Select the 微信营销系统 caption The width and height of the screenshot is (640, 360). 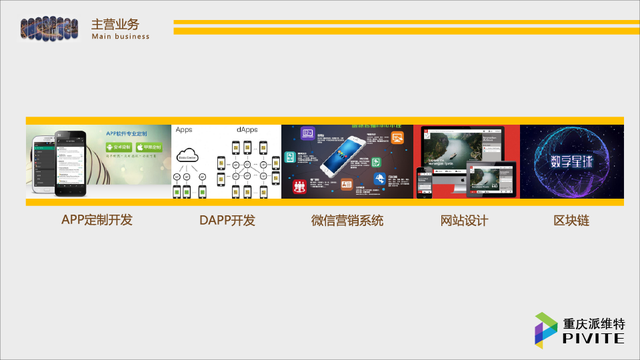pyautogui.click(x=347, y=221)
